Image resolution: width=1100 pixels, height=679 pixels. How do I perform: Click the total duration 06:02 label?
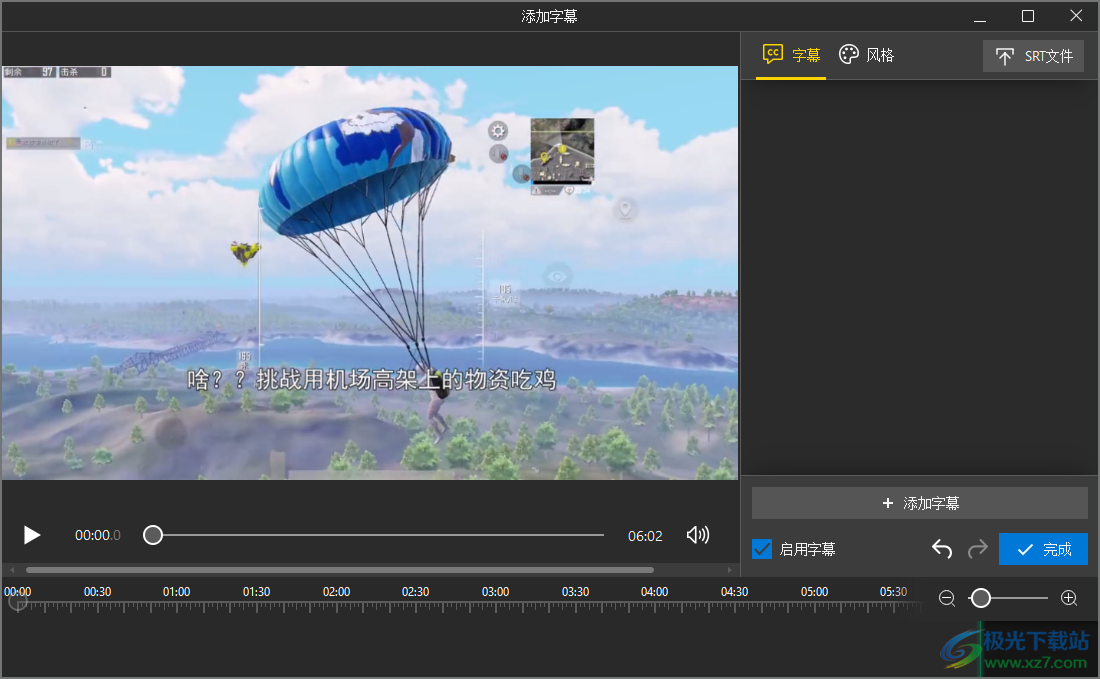point(645,536)
